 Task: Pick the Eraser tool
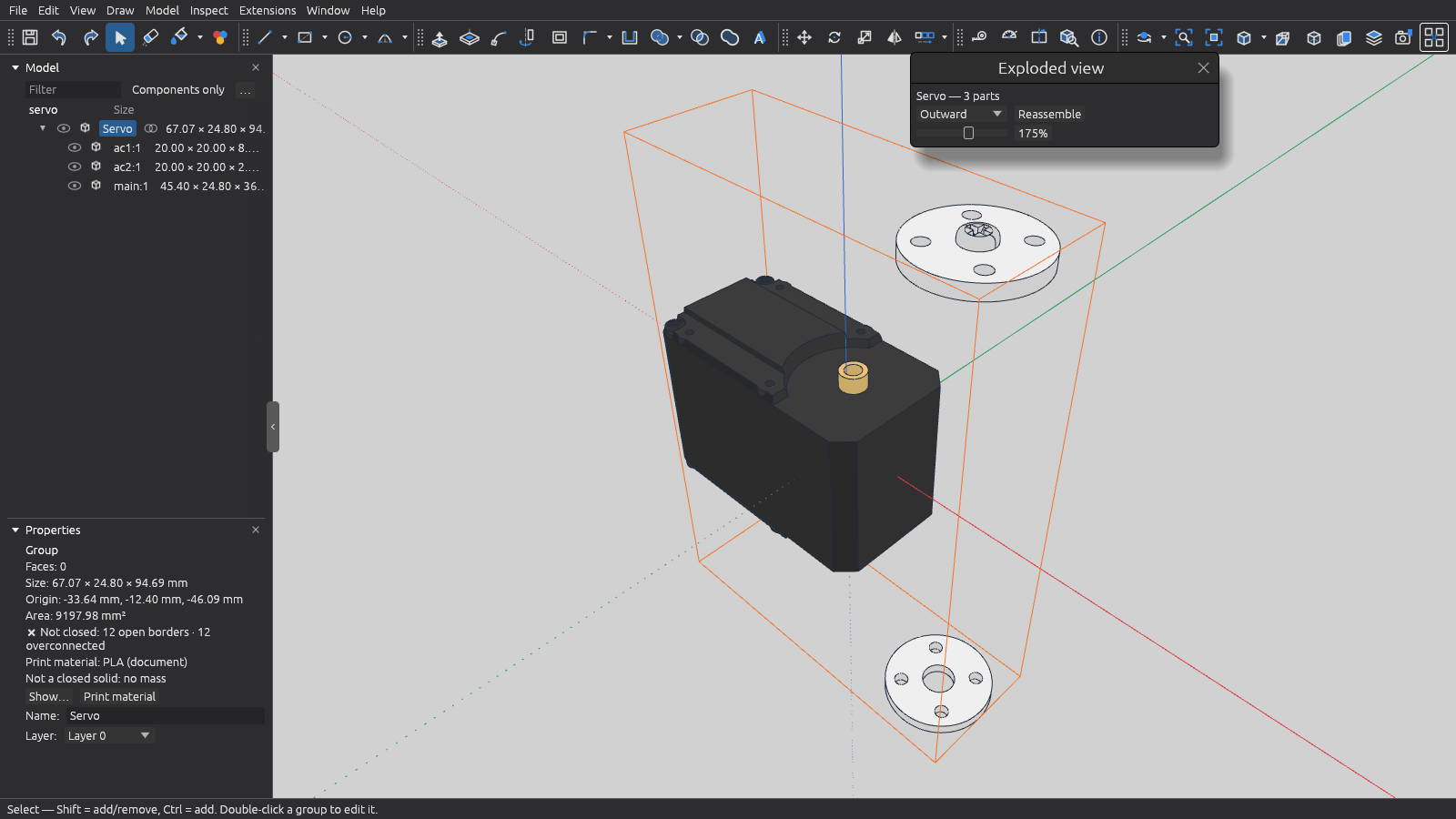click(x=150, y=37)
